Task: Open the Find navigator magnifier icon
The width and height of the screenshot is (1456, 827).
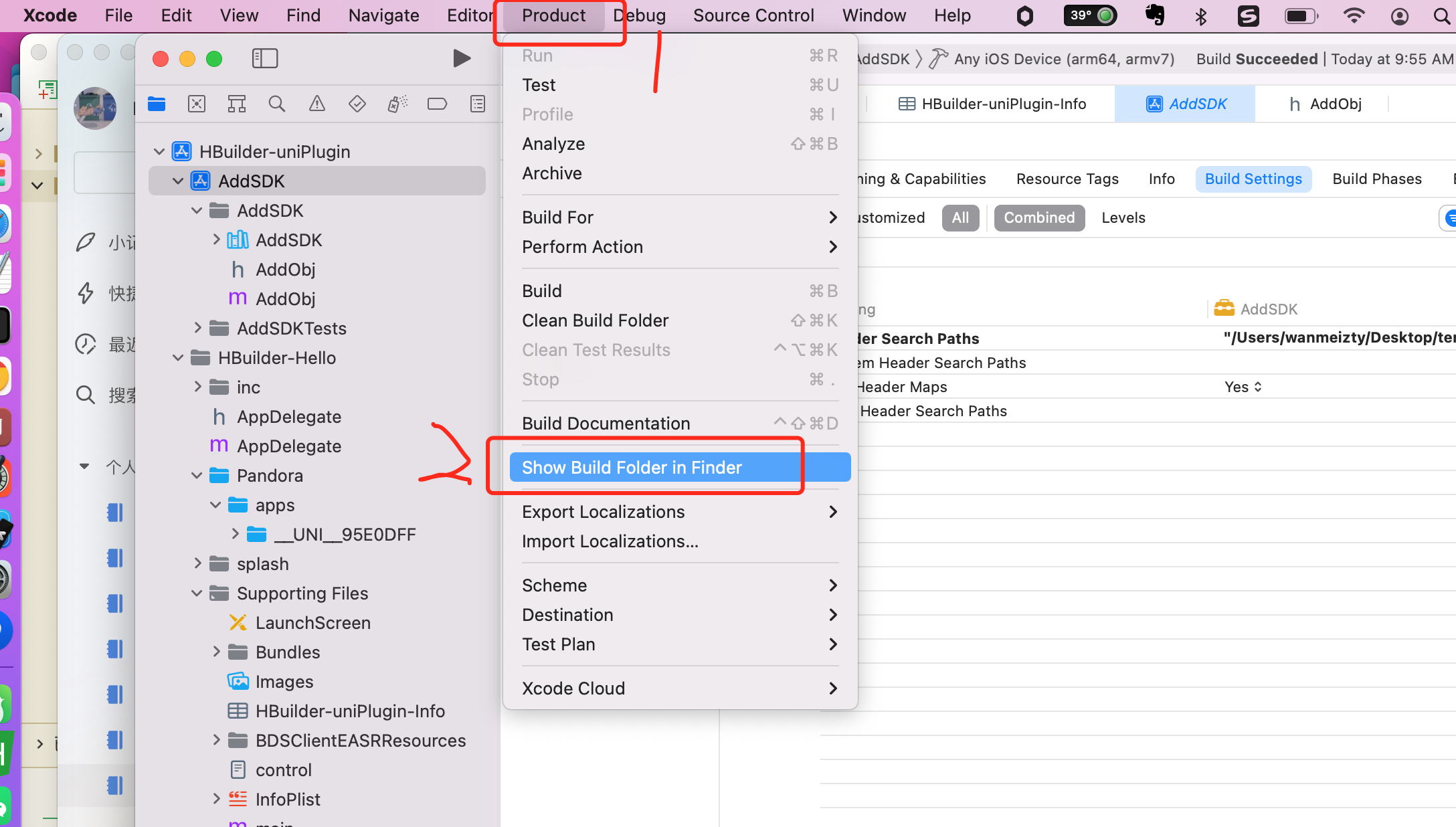Action: (x=277, y=104)
